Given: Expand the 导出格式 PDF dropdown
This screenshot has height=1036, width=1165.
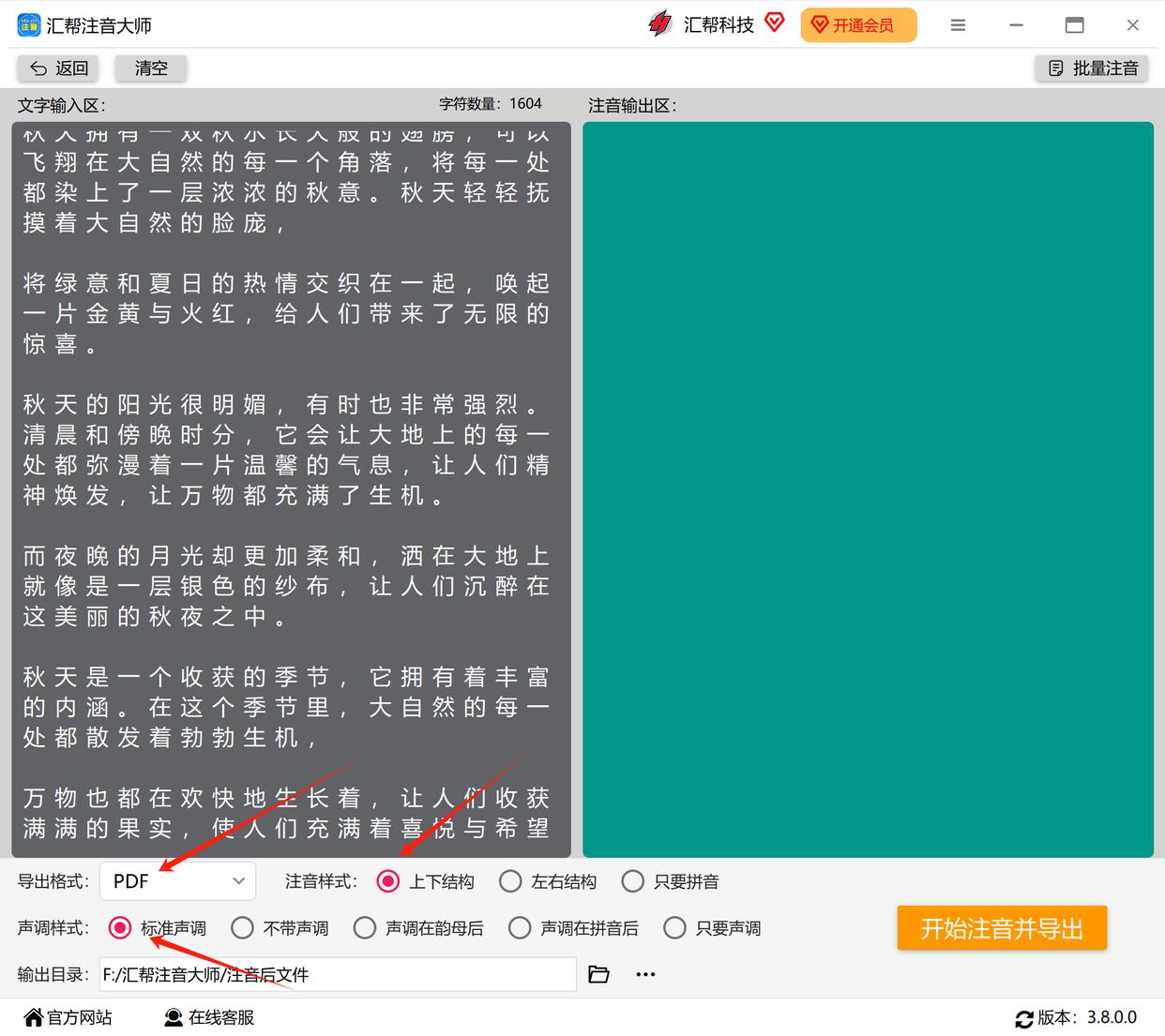Looking at the screenshot, I should pos(178,881).
